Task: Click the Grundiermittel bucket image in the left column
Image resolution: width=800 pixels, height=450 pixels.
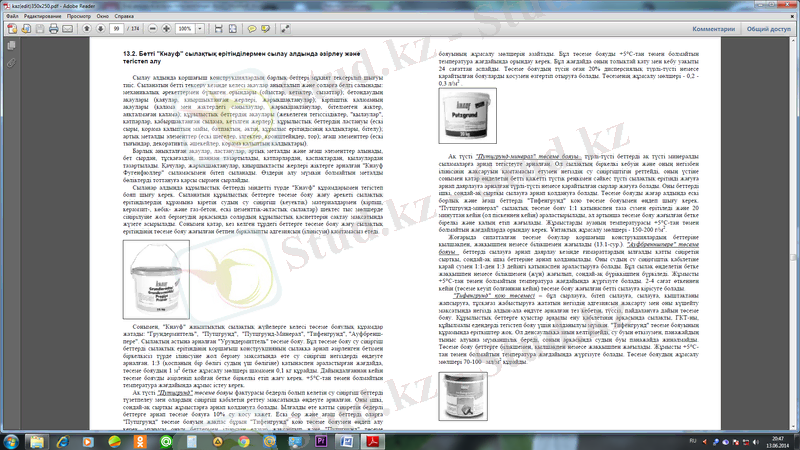Action: click(x=156, y=280)
